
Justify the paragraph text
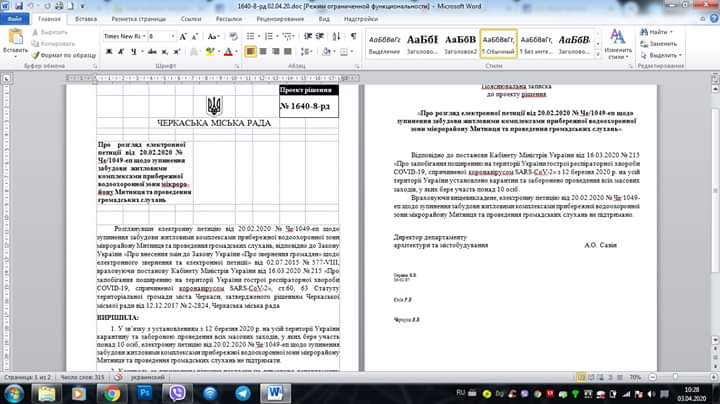click(x=288, y=51)
